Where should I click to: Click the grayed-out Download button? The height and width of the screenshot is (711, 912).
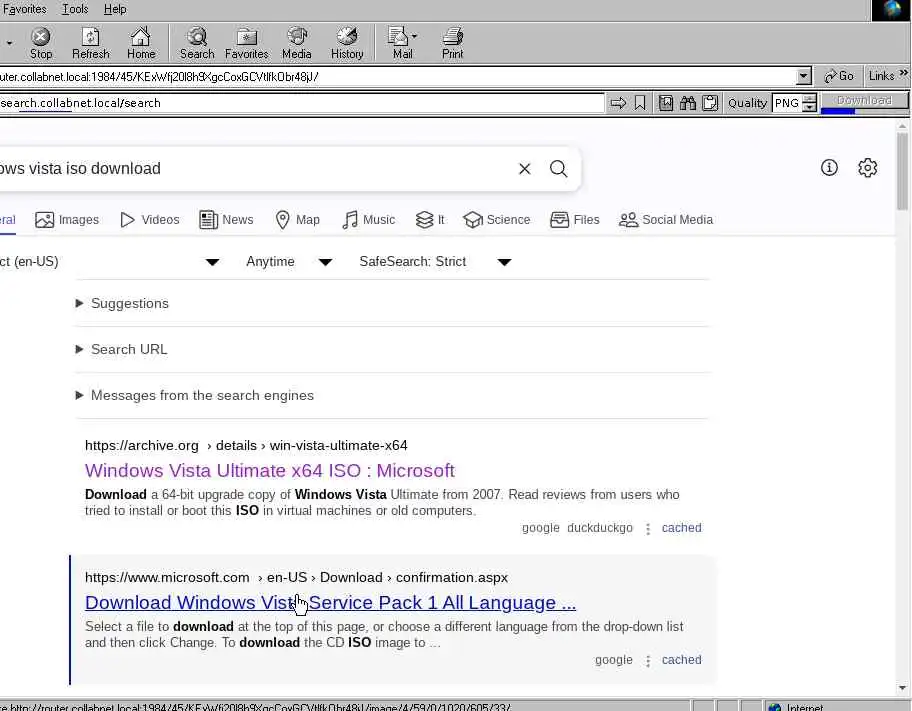point(864,101)
